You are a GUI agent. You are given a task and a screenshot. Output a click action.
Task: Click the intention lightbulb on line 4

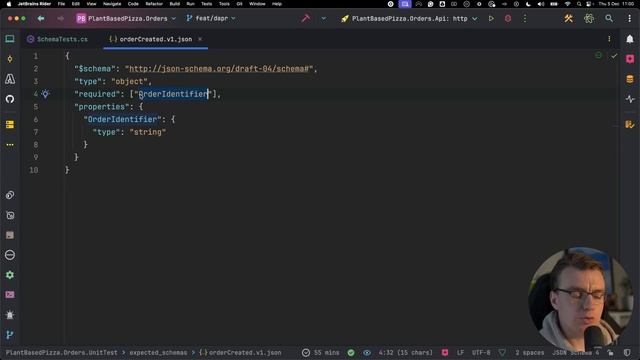(x=45, y=94)
